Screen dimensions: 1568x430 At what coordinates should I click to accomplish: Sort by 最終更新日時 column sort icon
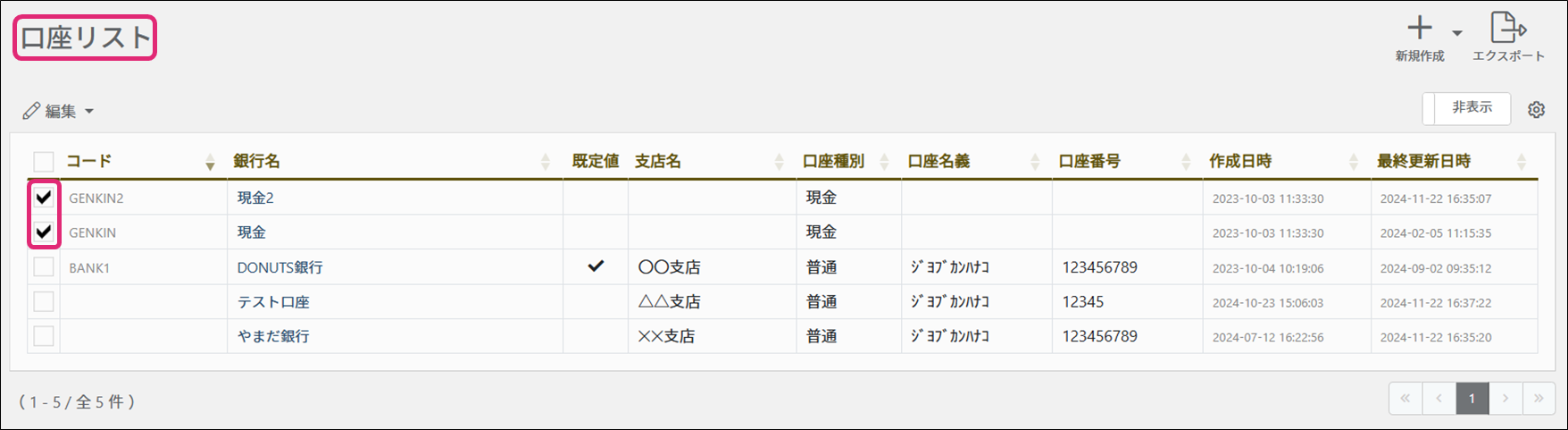pos(1522,162)
